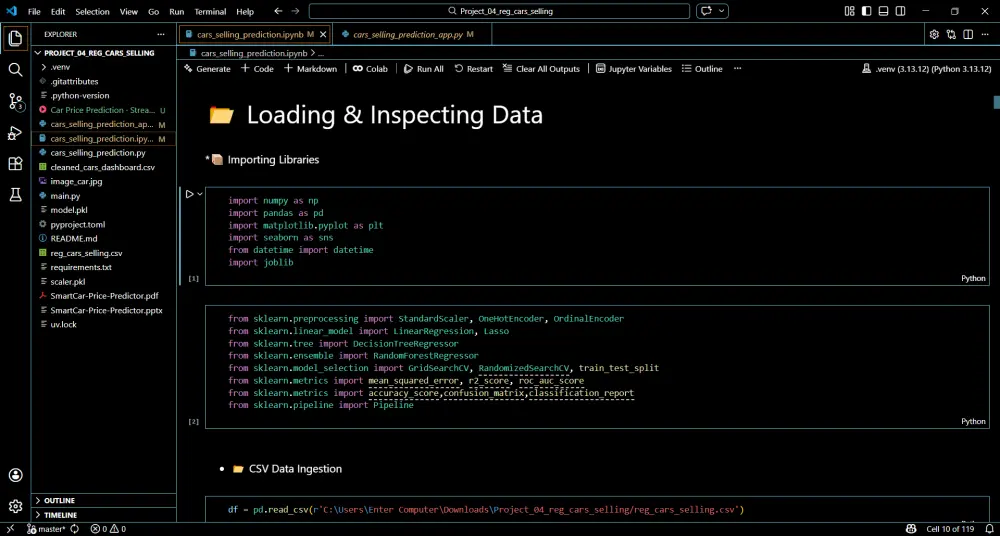Image resolution: width=1000 pixels, height=536 pixels.
Task: Run the numpy imports cell
Action: tap(189, 194)
